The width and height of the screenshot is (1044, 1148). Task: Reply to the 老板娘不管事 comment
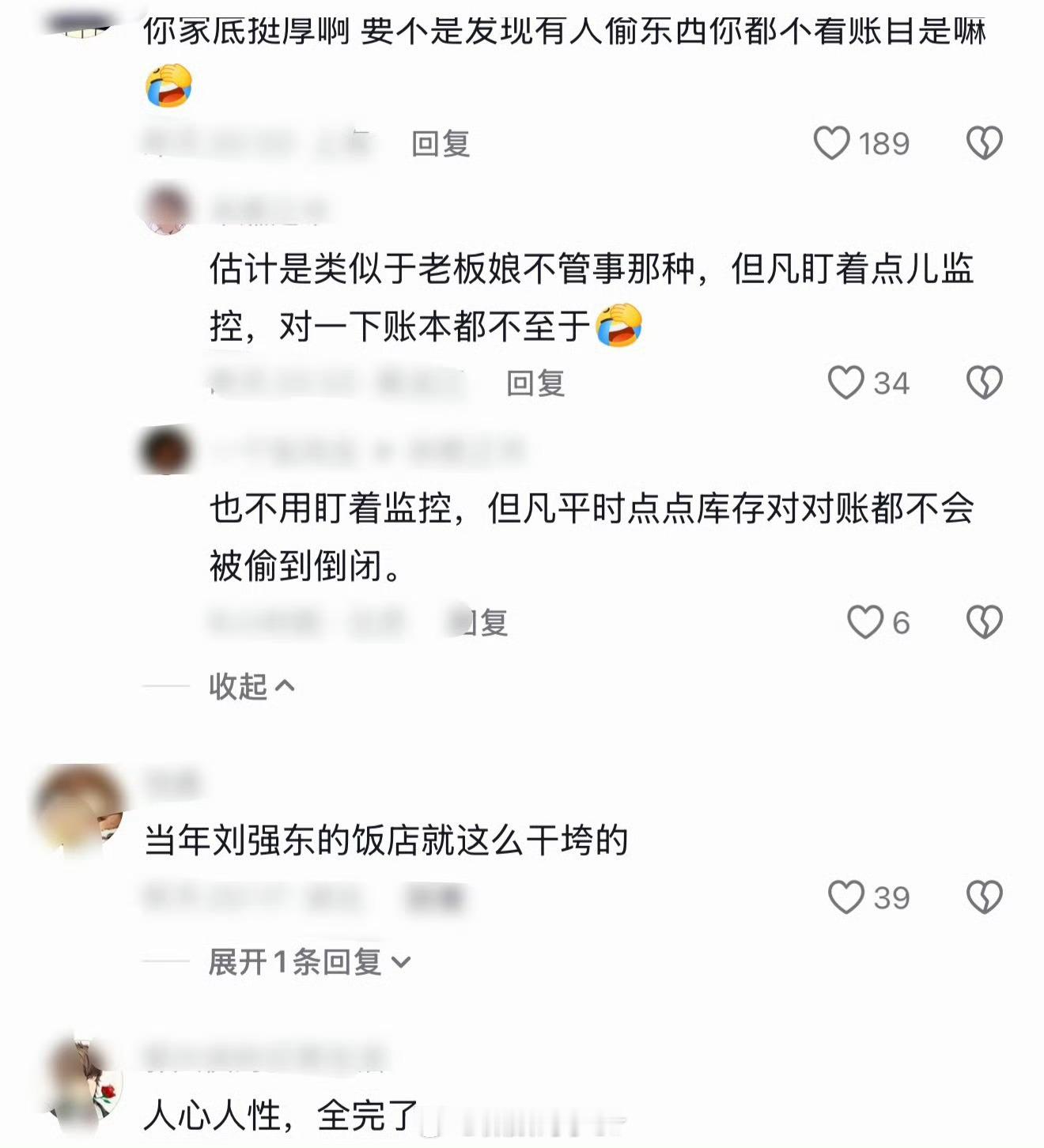[x=535, y=383]
